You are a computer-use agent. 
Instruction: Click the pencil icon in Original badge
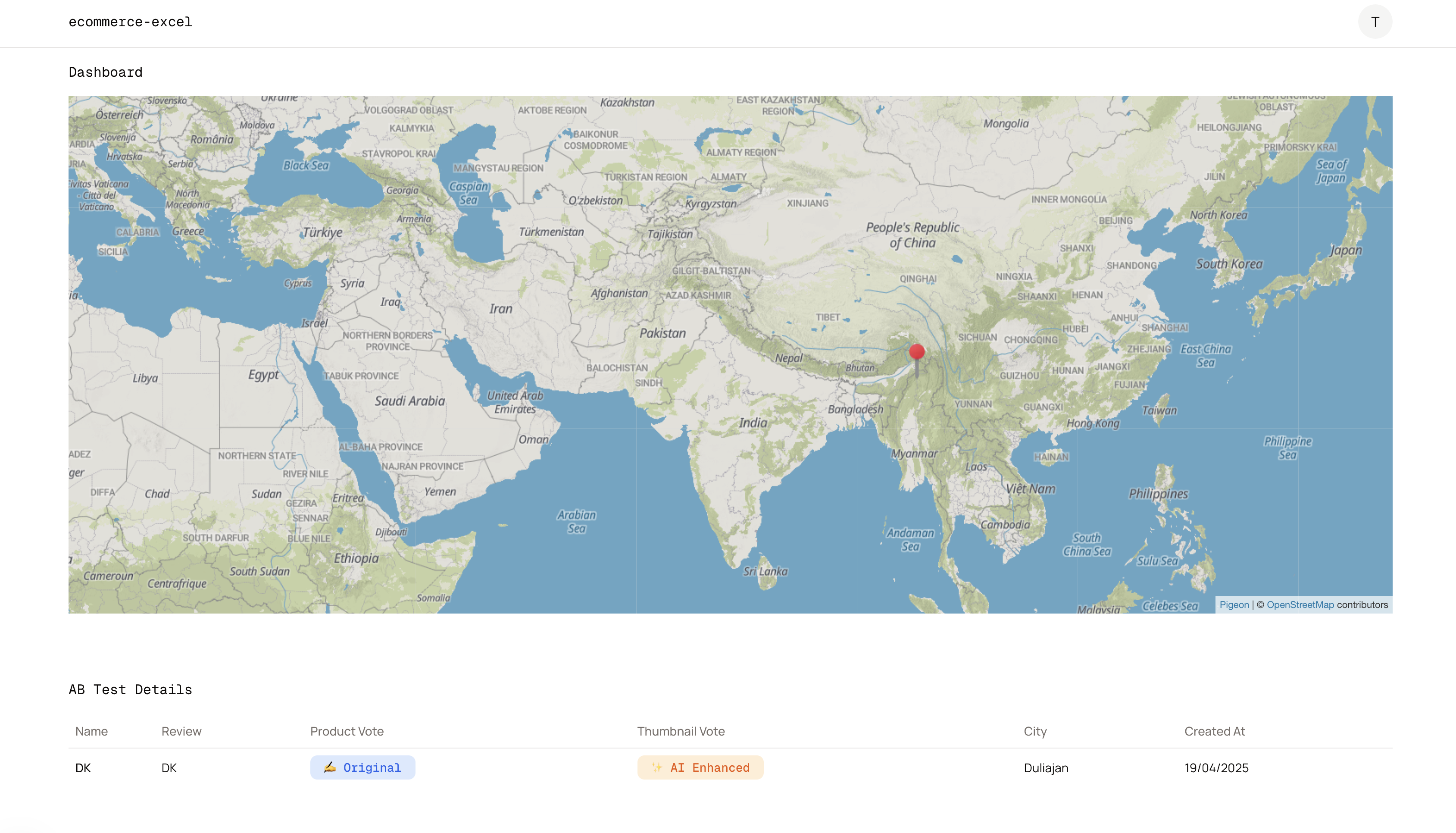point(329,767)
